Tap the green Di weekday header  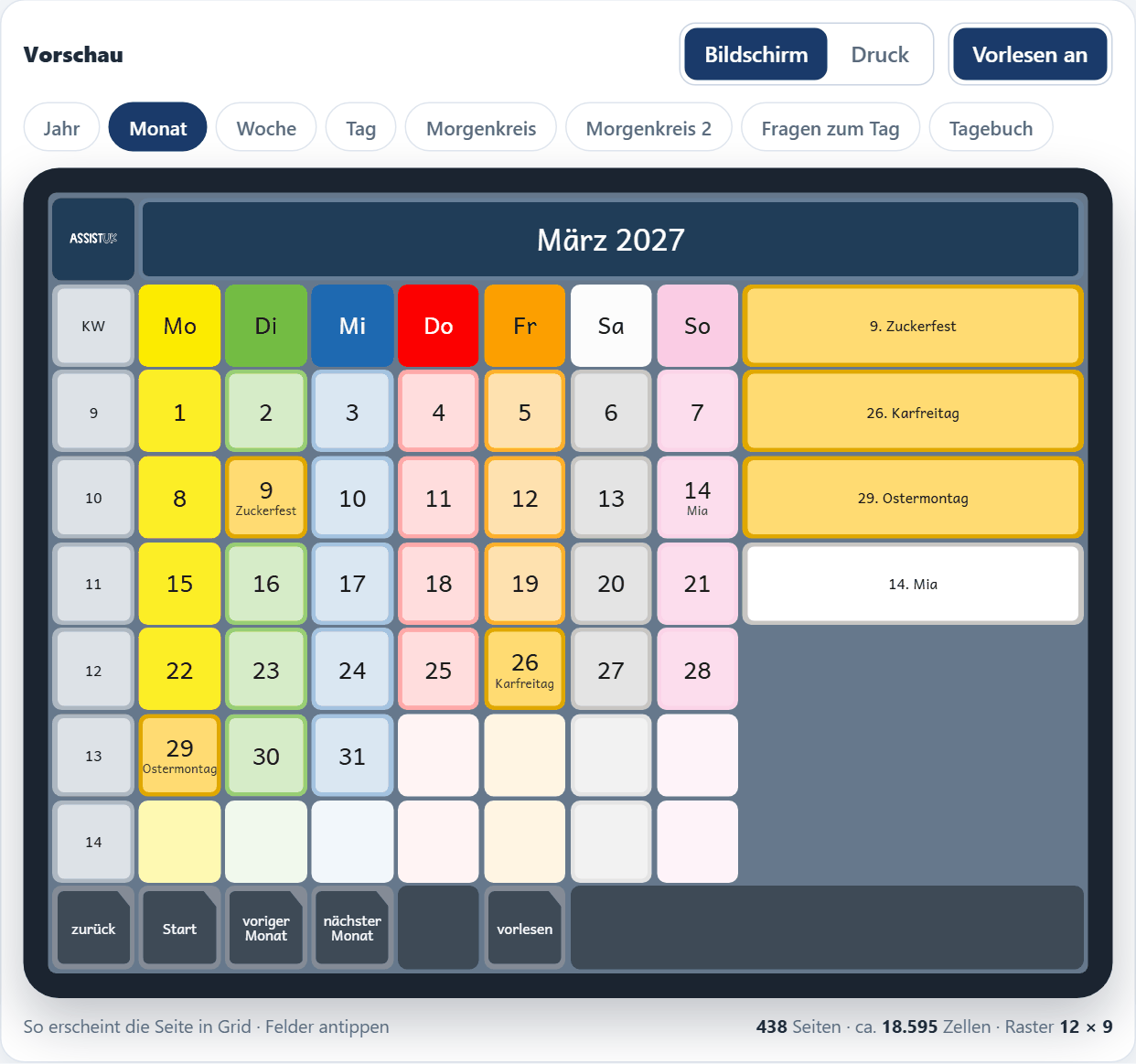point(266,326)
